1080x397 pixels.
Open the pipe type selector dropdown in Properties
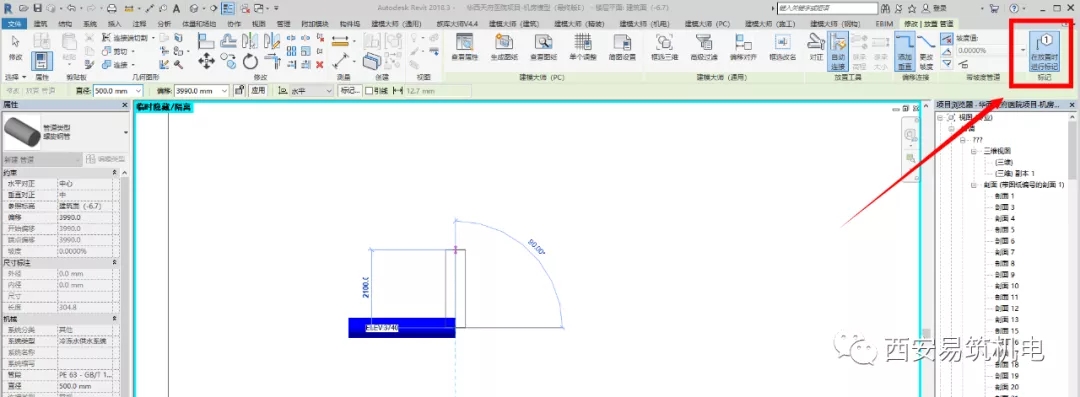click(x=125, y=132)
